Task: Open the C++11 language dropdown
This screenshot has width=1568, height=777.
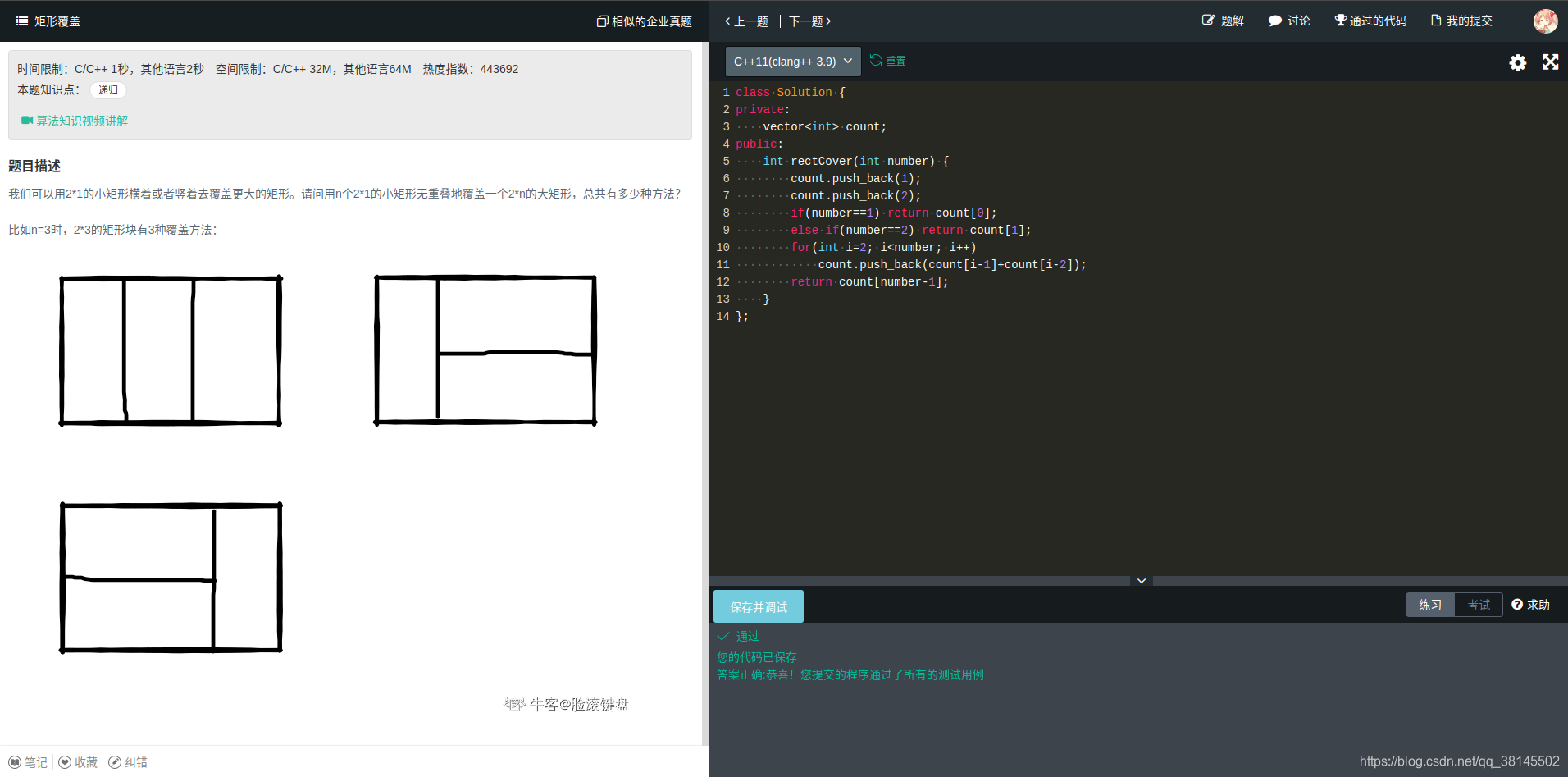Action: point(791,61)
